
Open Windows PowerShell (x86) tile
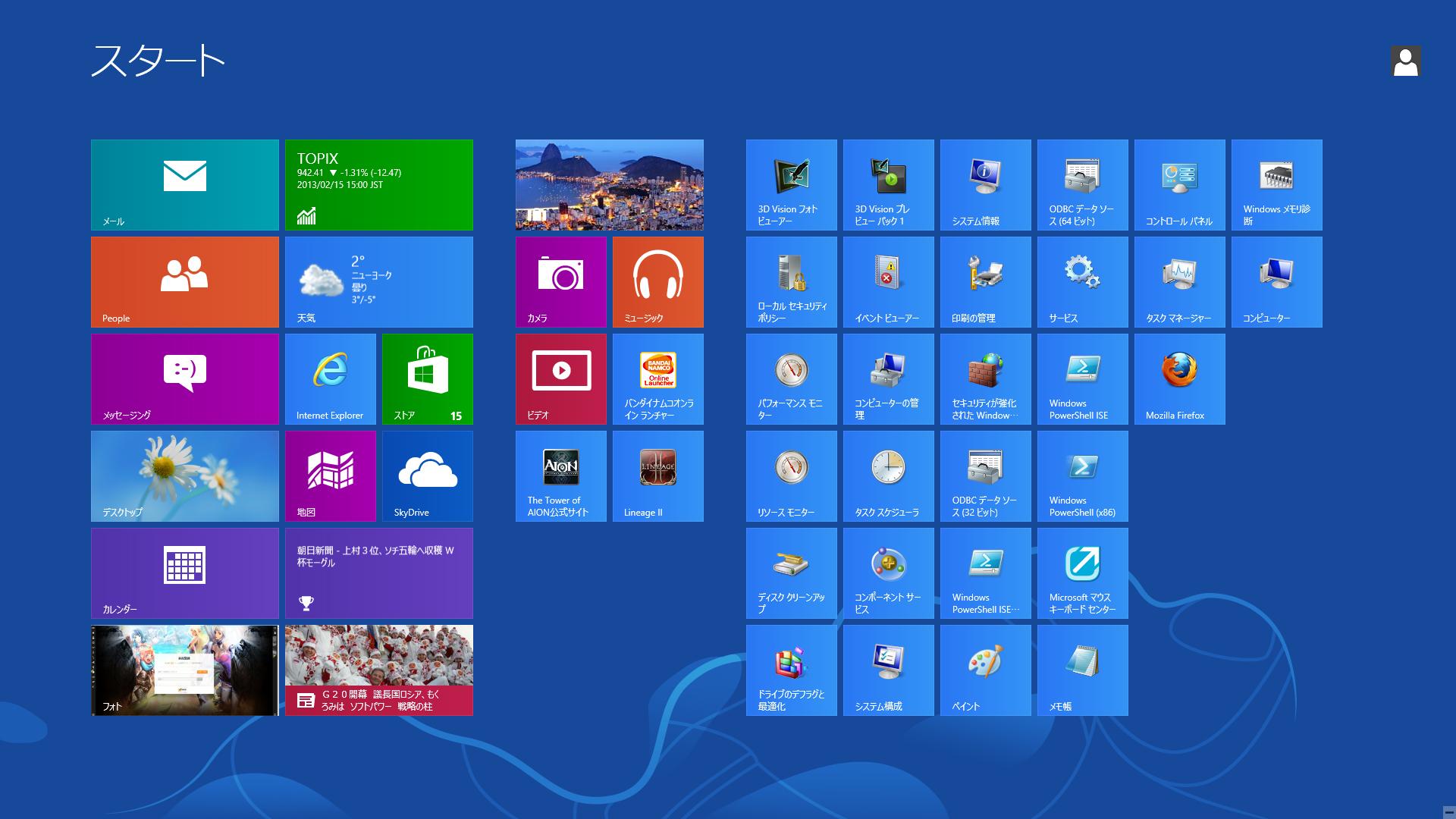[x=1082, y=475]
